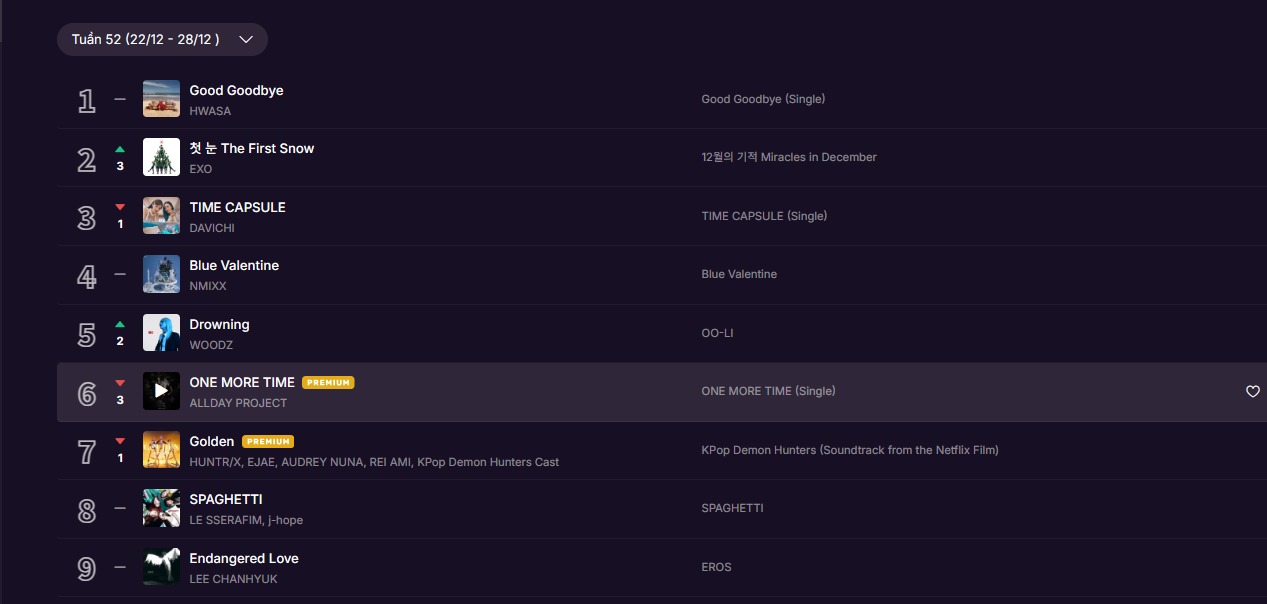Open j-hope artist link under SPAGHETTI
Image resolution: width=1267 pixels, height=604 pixels.
(x=285, y=520)
